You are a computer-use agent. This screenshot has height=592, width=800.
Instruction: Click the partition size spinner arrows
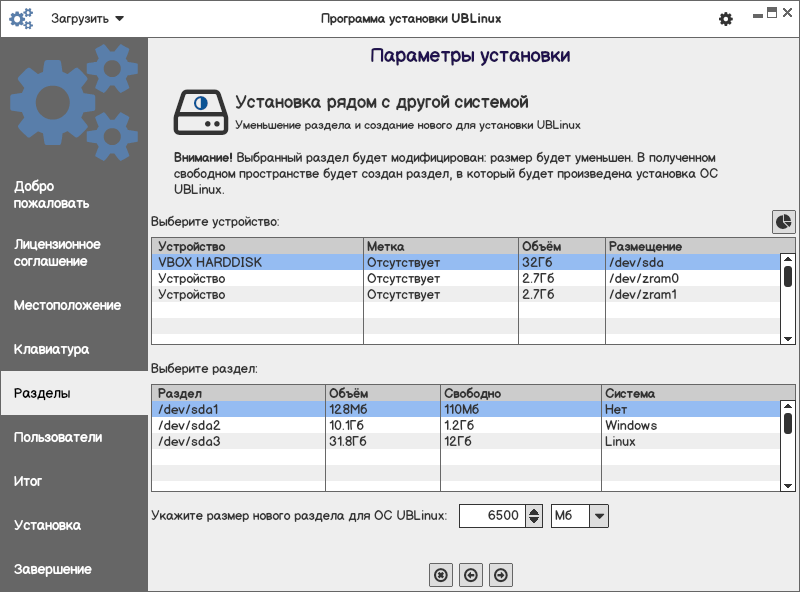[x=533, y=516]
